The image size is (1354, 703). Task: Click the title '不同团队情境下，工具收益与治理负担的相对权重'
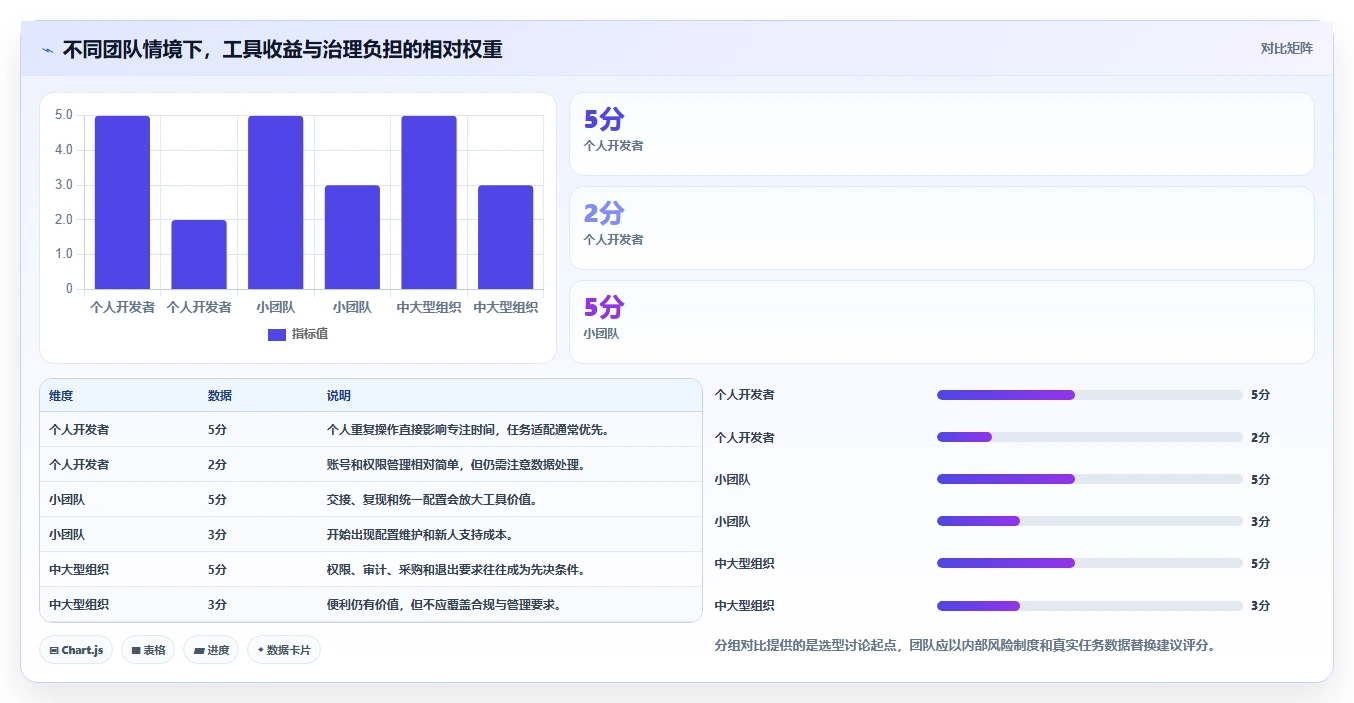282,49
